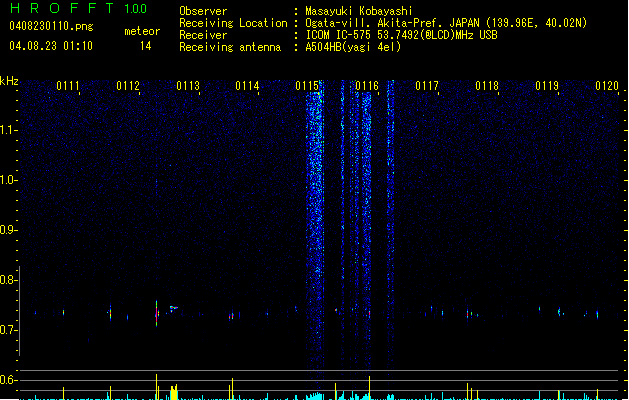Click the 0115 time marker

click(x=307, y=86)
